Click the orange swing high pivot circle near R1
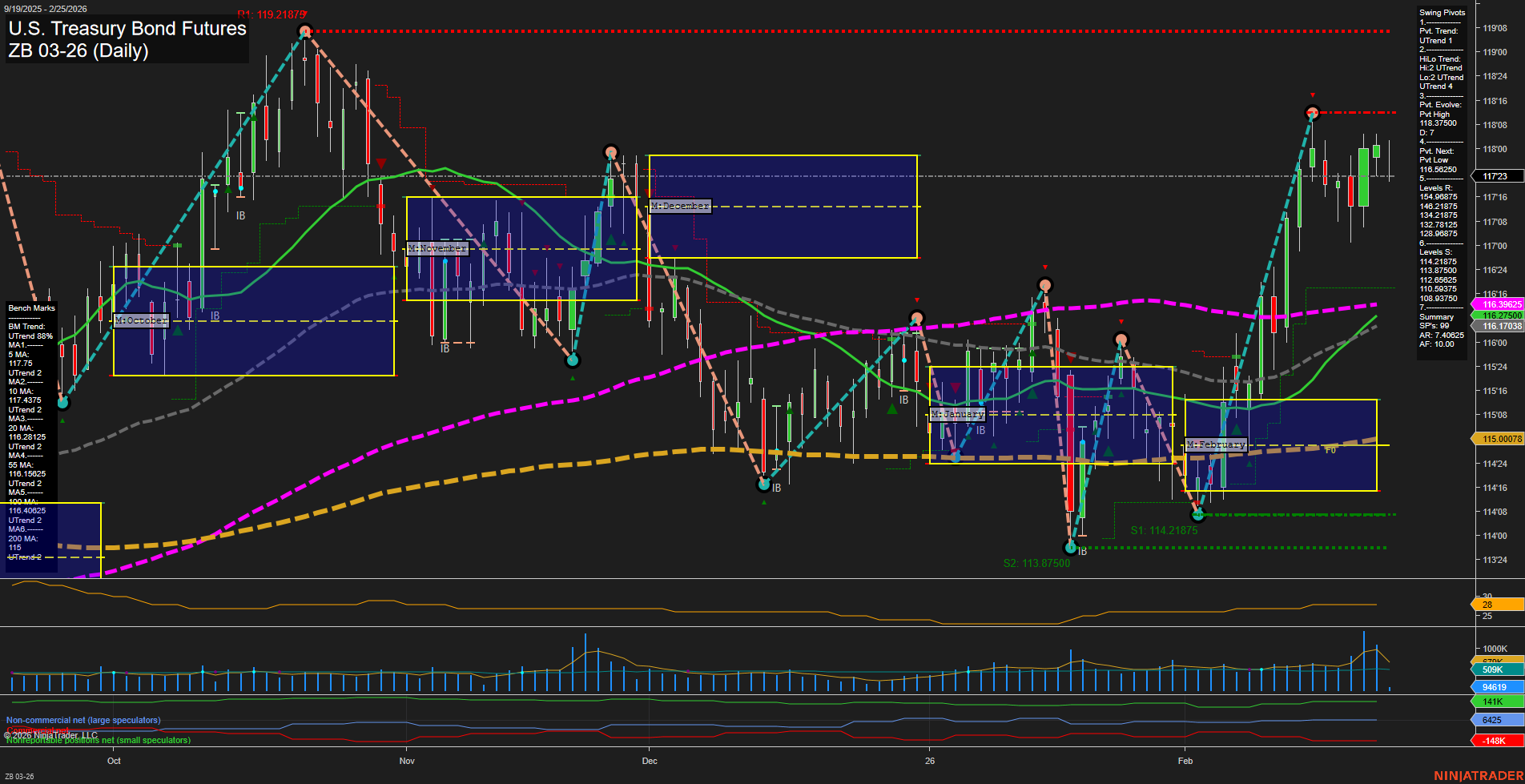This screenshot has width=1525, height=784. point(304,32)
